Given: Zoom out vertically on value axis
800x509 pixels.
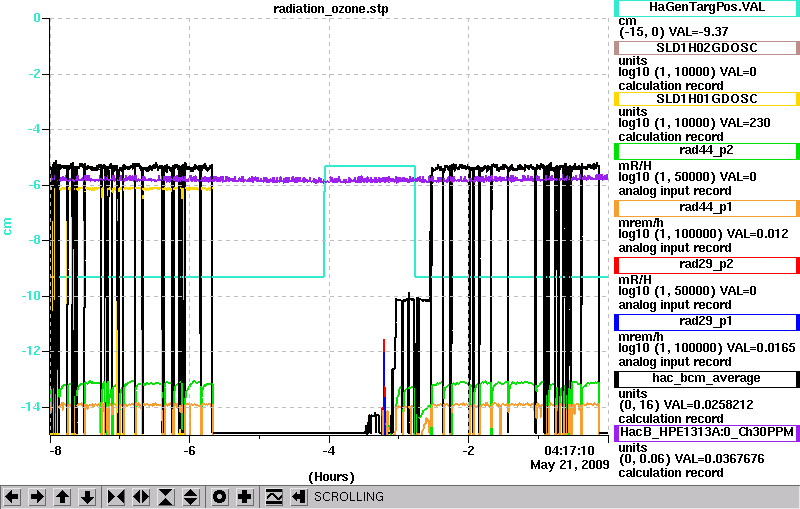Looking at the screenshot, I should [191, 497].
